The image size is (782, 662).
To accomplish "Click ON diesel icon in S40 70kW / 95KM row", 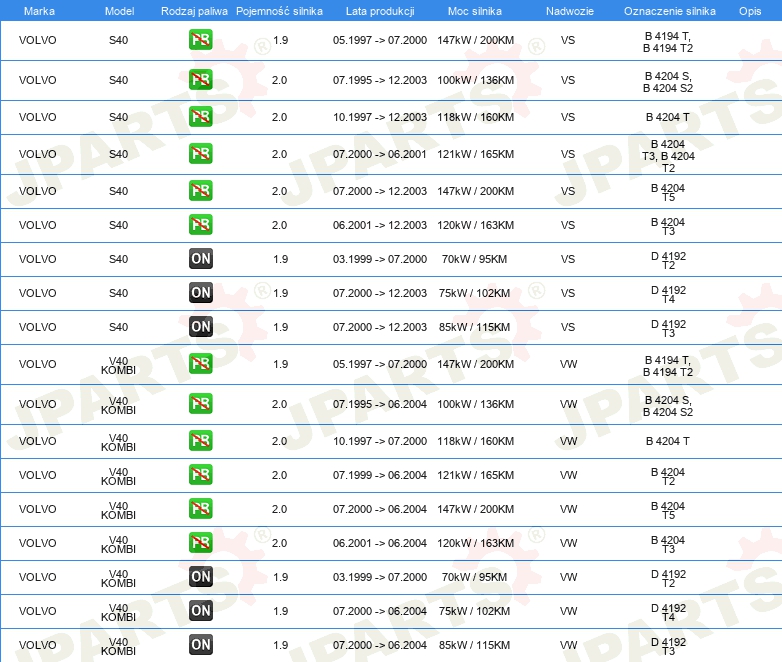I will (200, 259).
